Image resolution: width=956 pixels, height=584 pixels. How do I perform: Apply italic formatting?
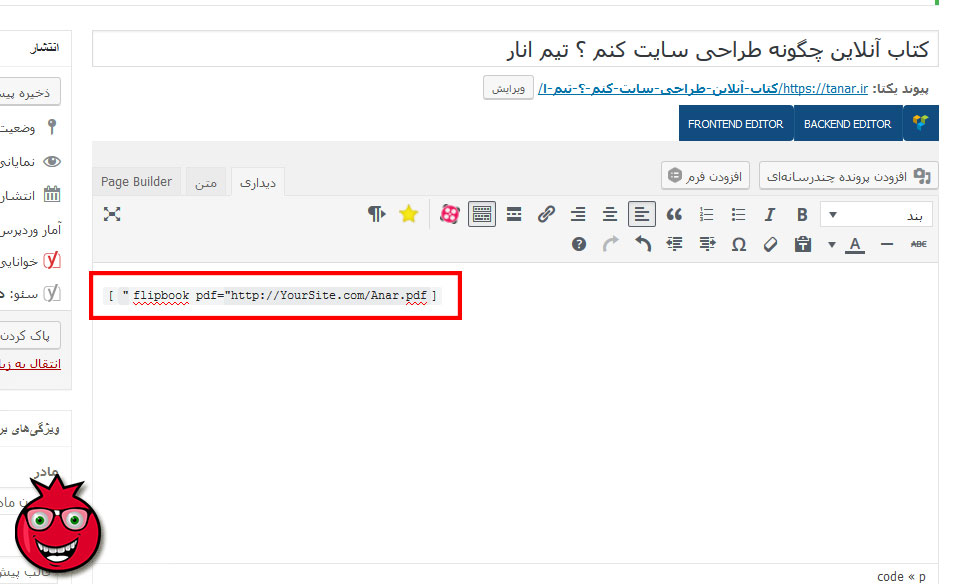pyautogui.click(x=770, y=214)
